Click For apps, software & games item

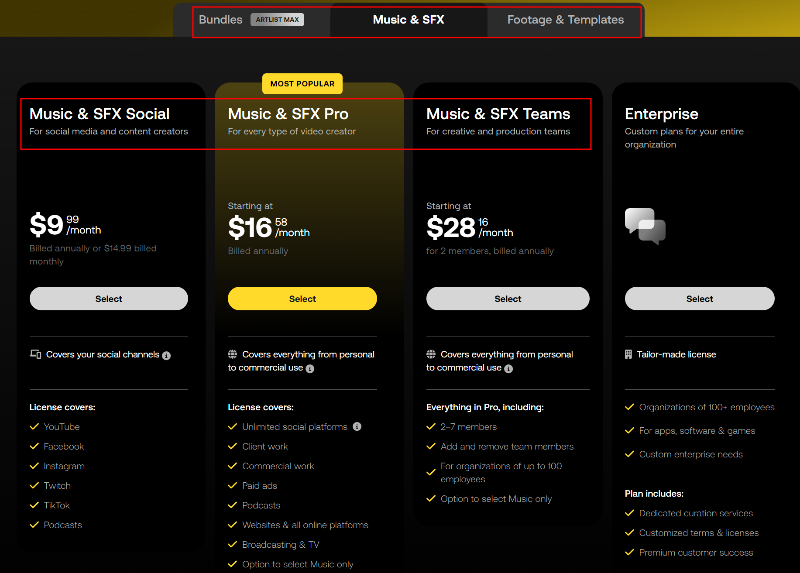(x=697, y=431)
